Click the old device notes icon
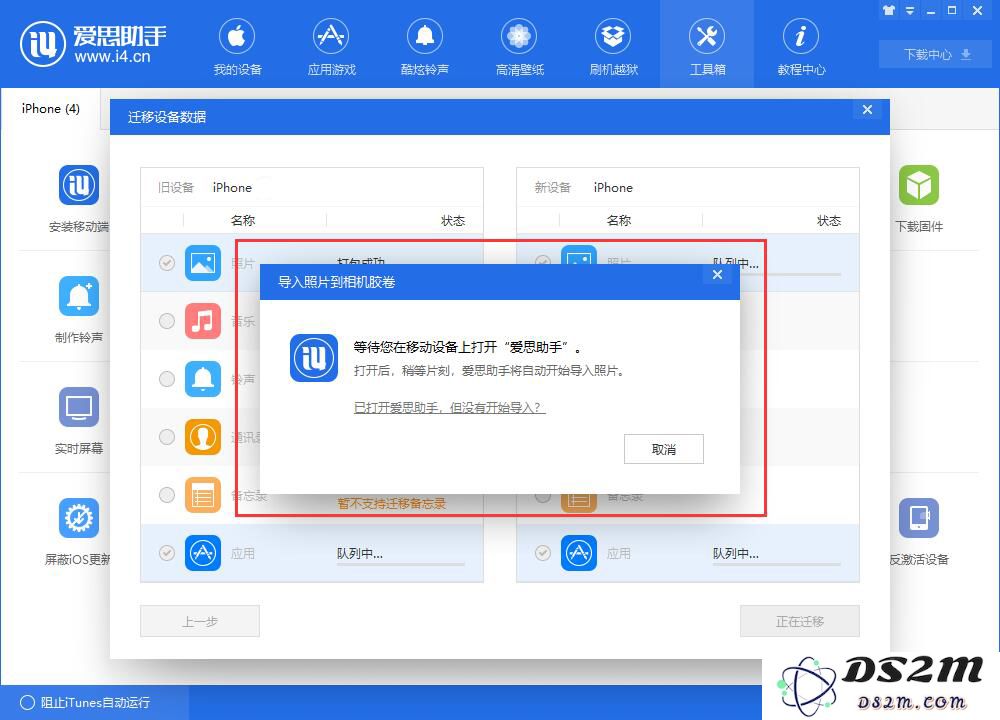Viewport: 1000px width, 720px height. click(203, 495)
